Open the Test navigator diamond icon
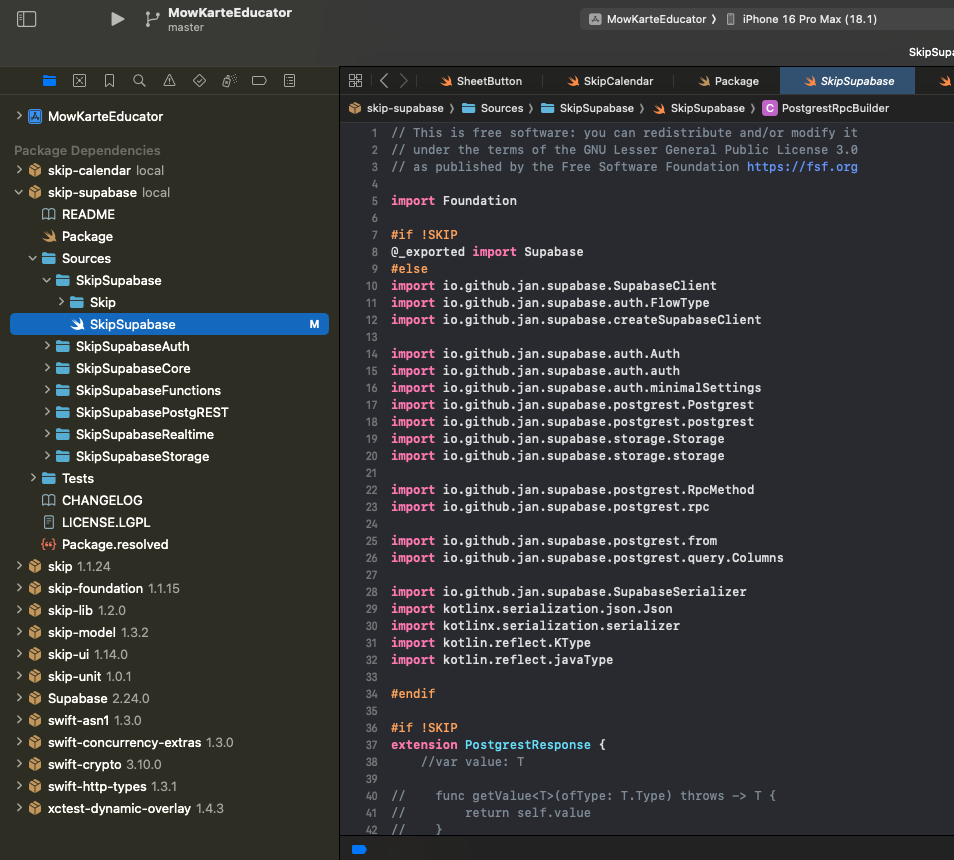The height and width of the screenshot is (860, 954). pos(199,81)
